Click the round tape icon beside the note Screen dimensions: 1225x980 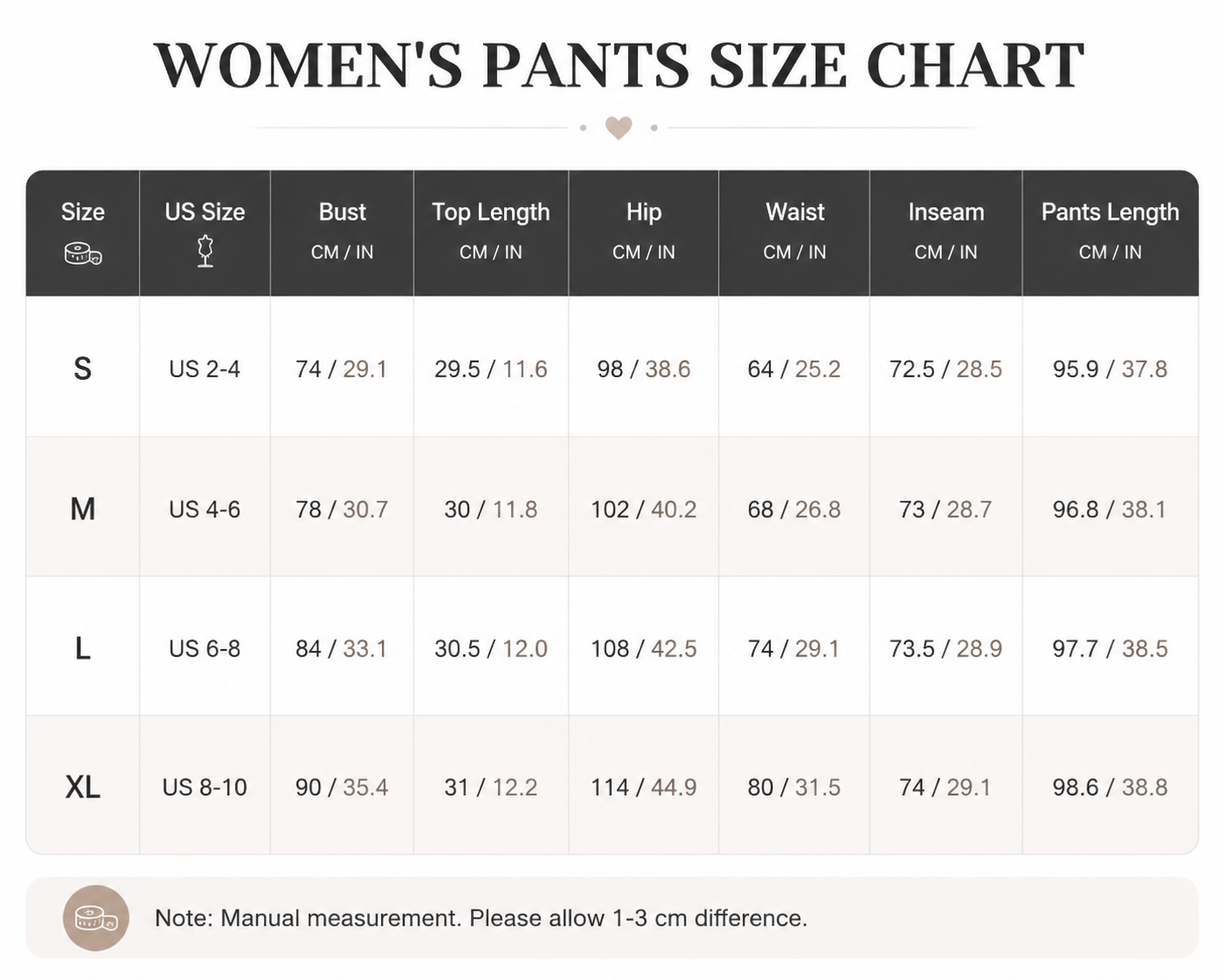[96, 918]
